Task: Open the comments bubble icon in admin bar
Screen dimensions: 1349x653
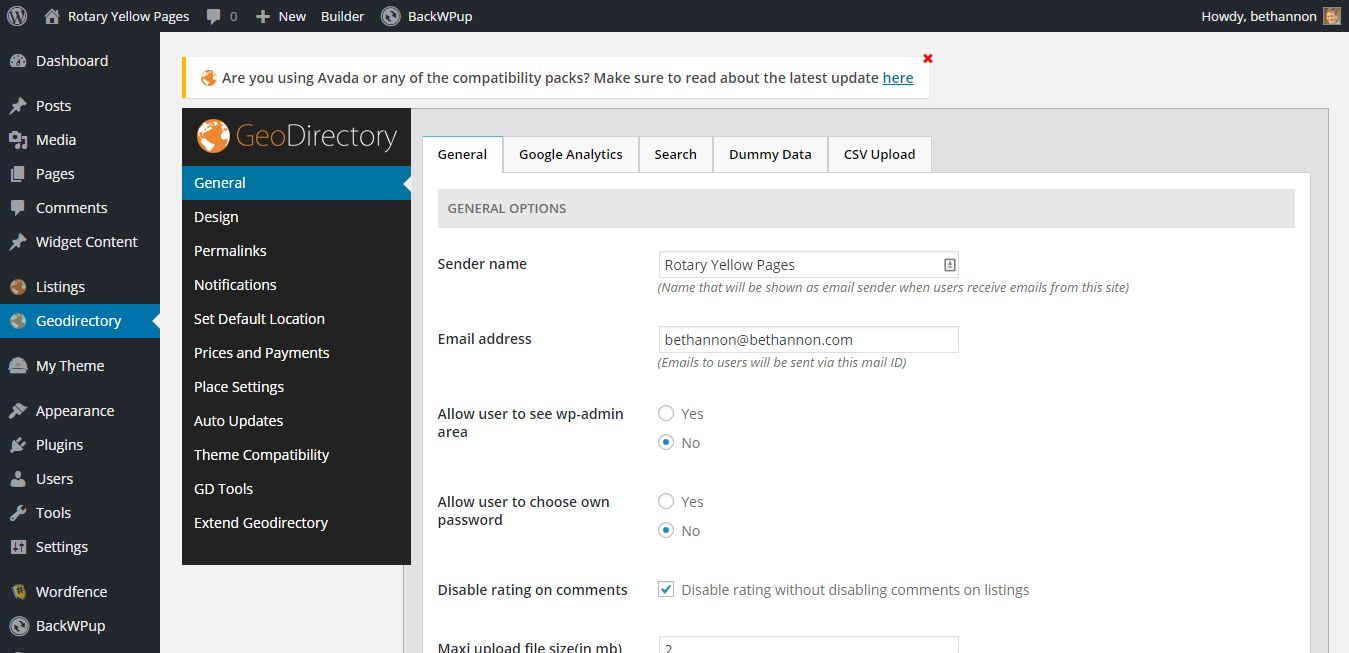Action: (x=213, y=16)
